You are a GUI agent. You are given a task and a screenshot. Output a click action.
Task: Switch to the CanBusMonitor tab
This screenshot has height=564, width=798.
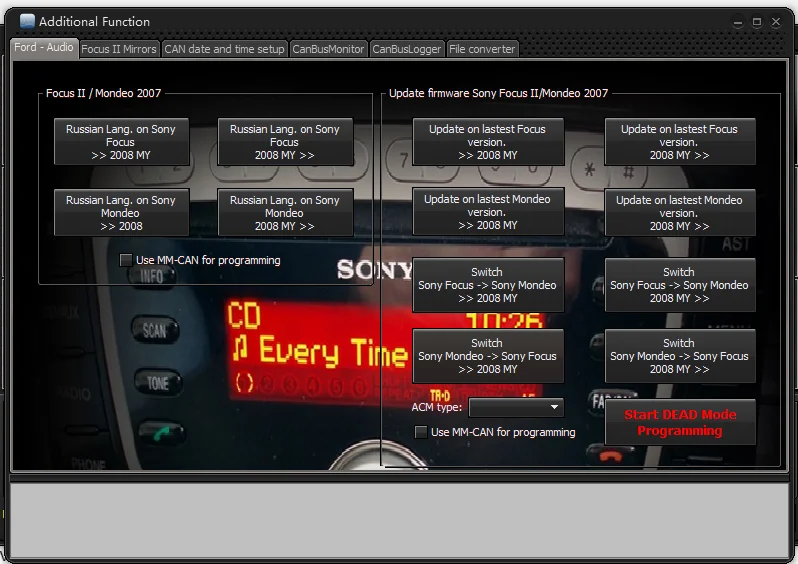click(328, 49)
